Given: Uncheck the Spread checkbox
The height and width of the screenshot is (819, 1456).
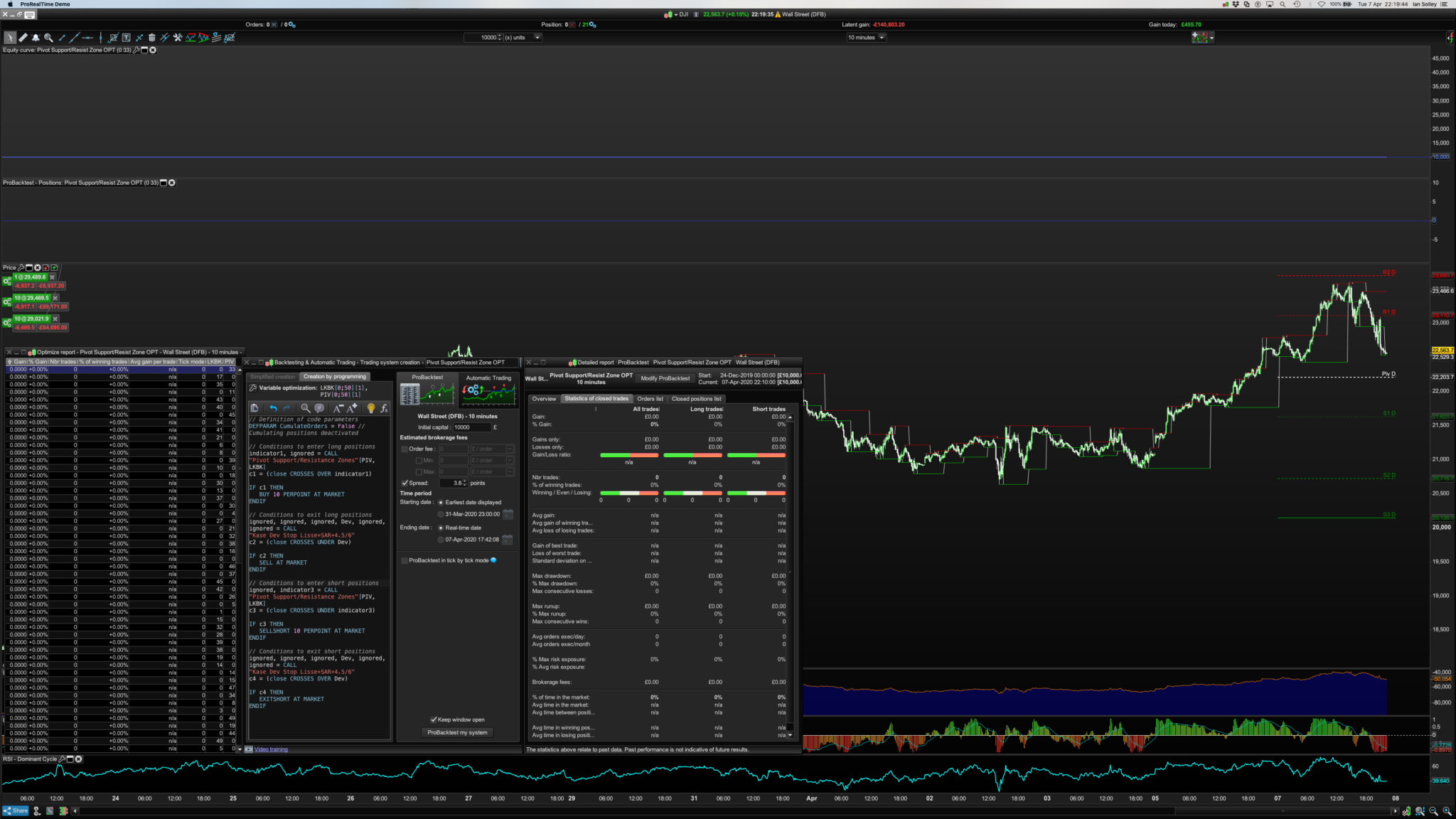Looking at the screenshot, I should click(x=405, y=483).
